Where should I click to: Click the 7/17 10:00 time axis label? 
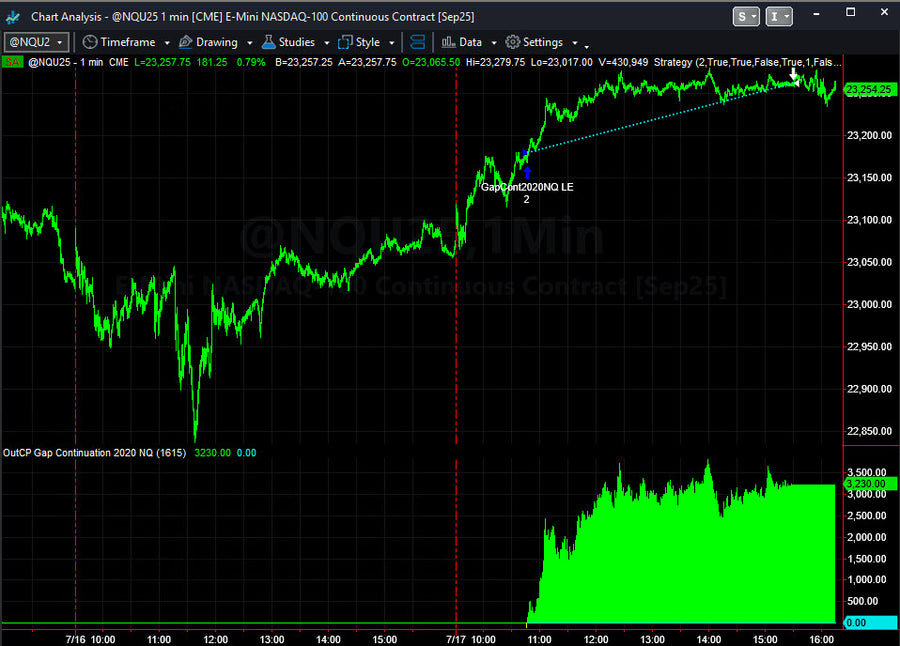coord(471,640)
